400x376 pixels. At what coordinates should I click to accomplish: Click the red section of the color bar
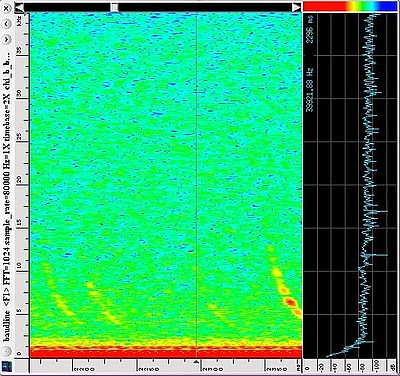[325, 6]
